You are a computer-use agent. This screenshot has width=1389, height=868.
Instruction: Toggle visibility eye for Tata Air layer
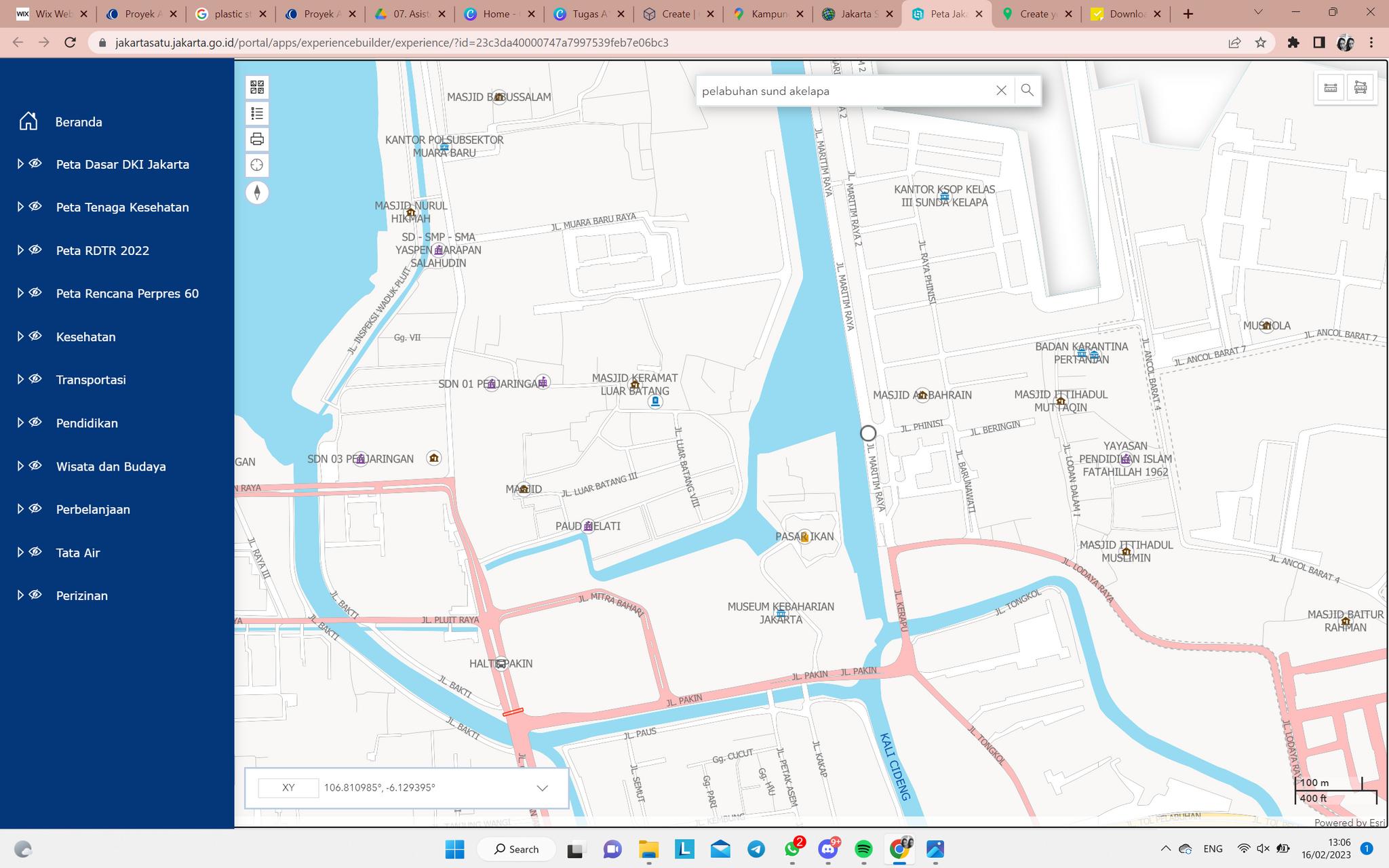coord(35,552)
